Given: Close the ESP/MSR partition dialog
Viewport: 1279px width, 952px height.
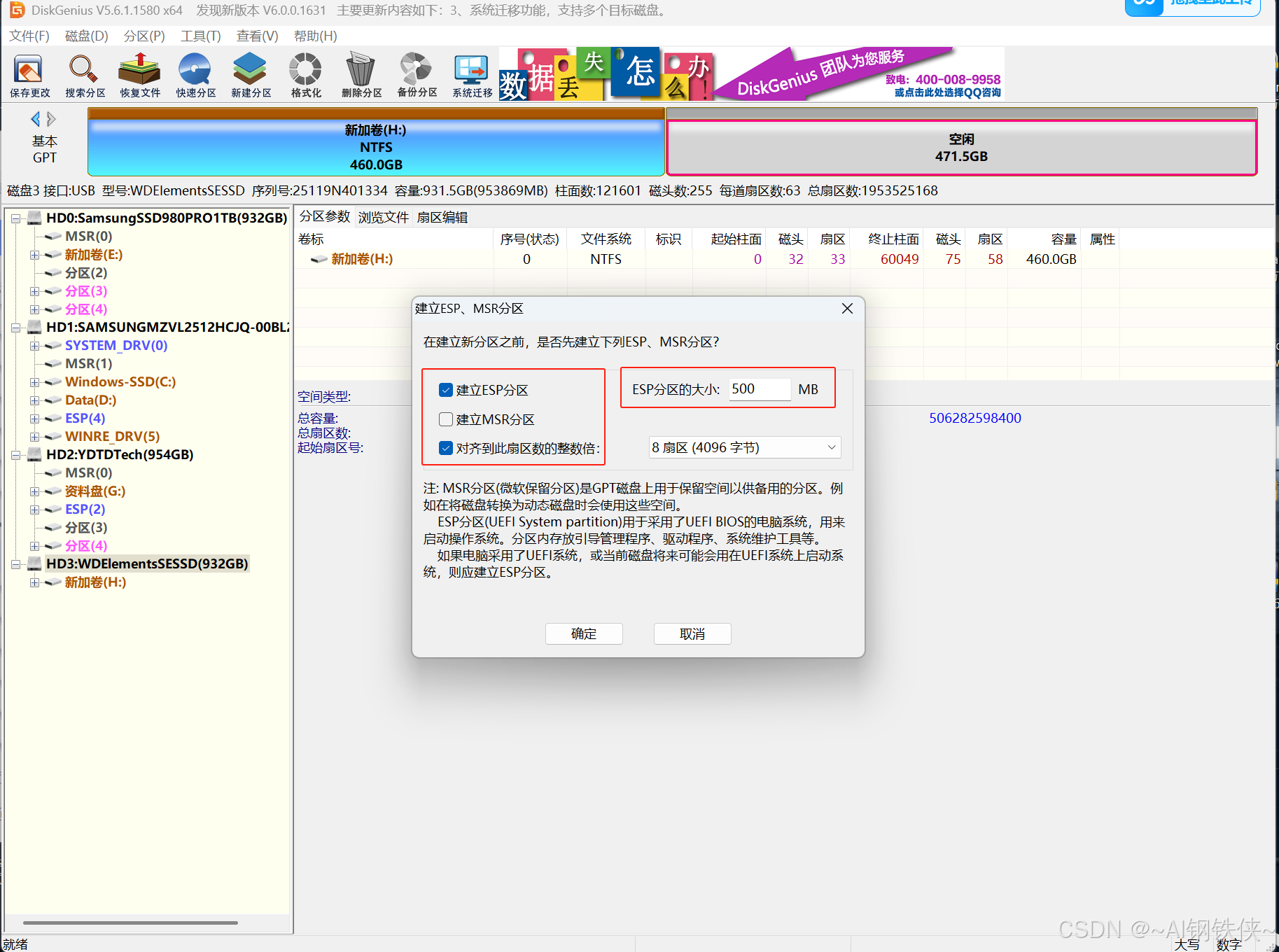Looking at the screenshot, I should pyautogui.click(x=847, y=309).
